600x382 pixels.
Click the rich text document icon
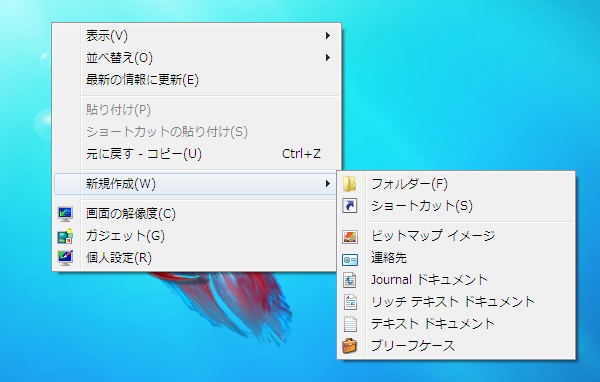pos(350,302)
